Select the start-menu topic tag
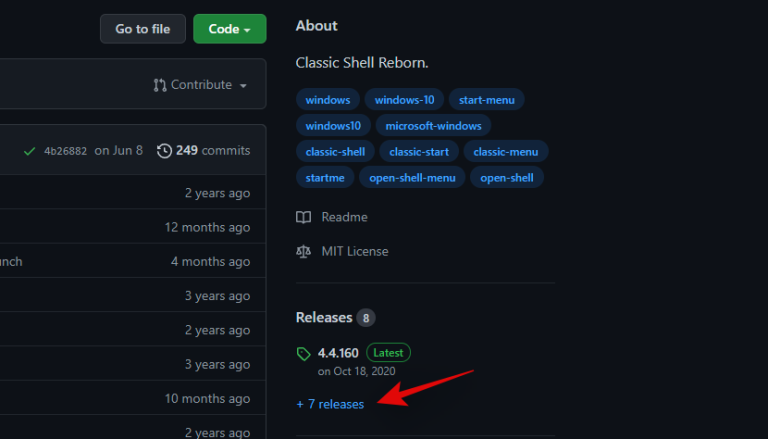This screenshot has width=768, height=439. point(486,100)
